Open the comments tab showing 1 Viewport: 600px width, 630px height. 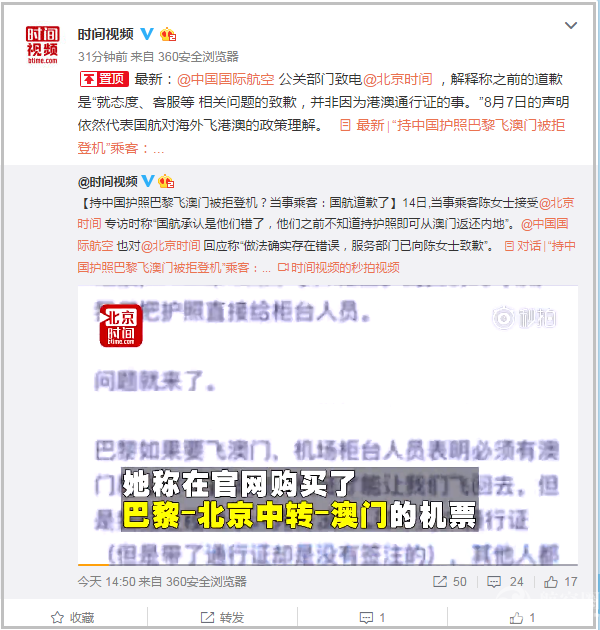coord(372,617)
